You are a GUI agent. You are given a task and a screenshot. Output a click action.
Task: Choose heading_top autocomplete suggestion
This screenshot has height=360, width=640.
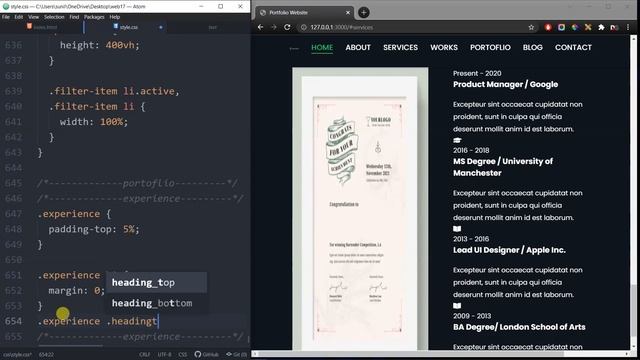coord(156,282)
